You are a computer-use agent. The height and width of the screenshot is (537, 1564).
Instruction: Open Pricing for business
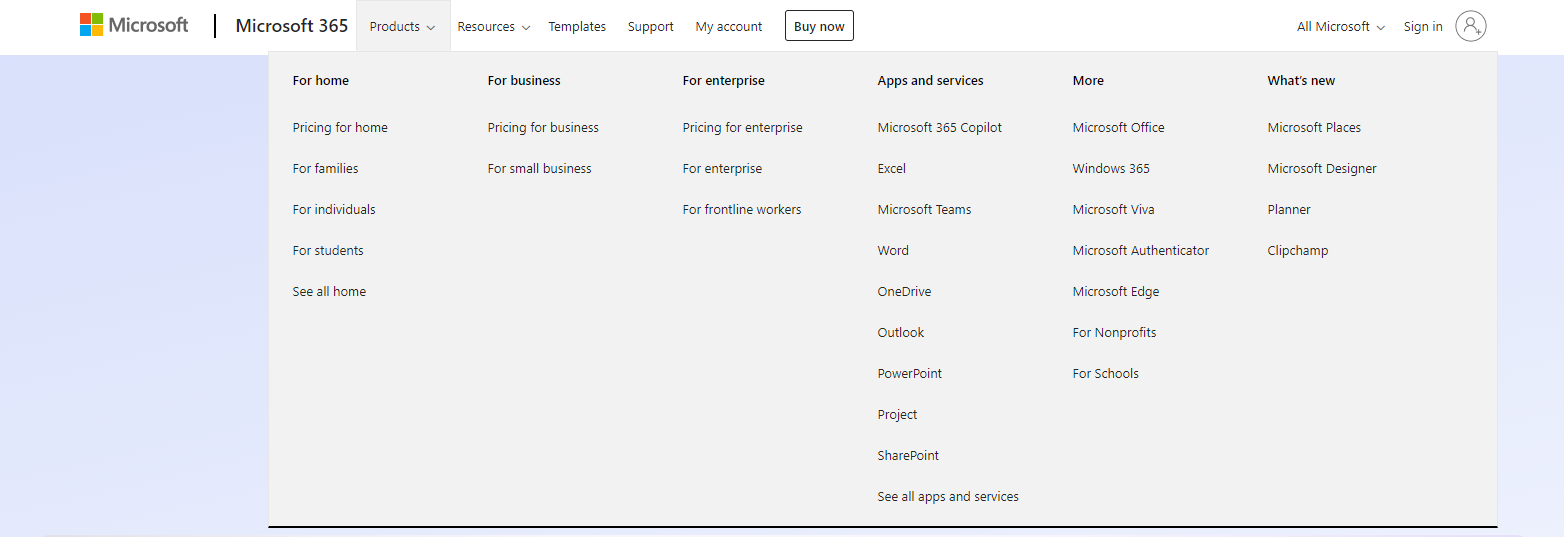543,128
